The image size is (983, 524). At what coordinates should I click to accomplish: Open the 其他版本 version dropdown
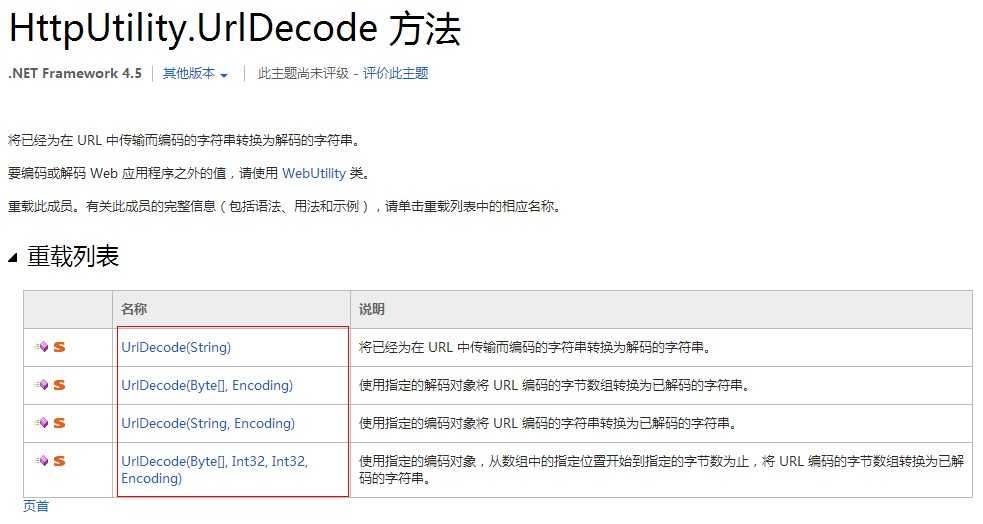point(195,73)
